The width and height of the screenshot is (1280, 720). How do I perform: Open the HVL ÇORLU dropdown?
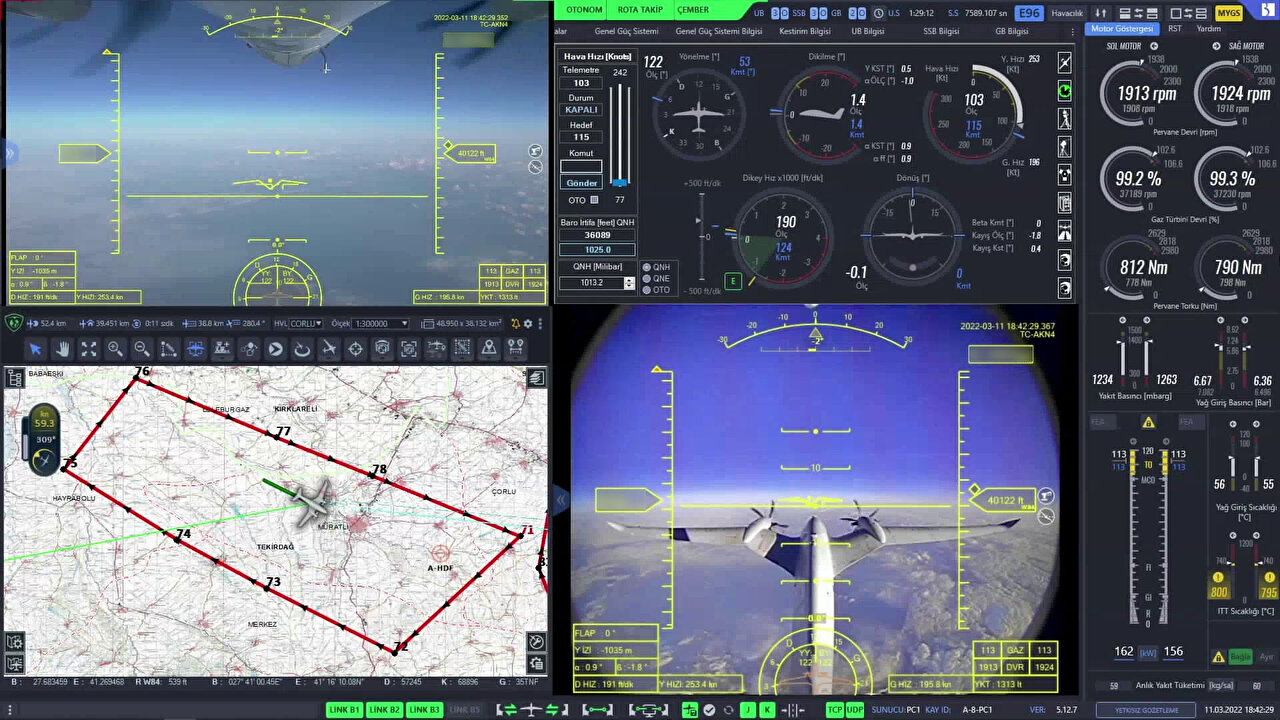pos(306,323)
